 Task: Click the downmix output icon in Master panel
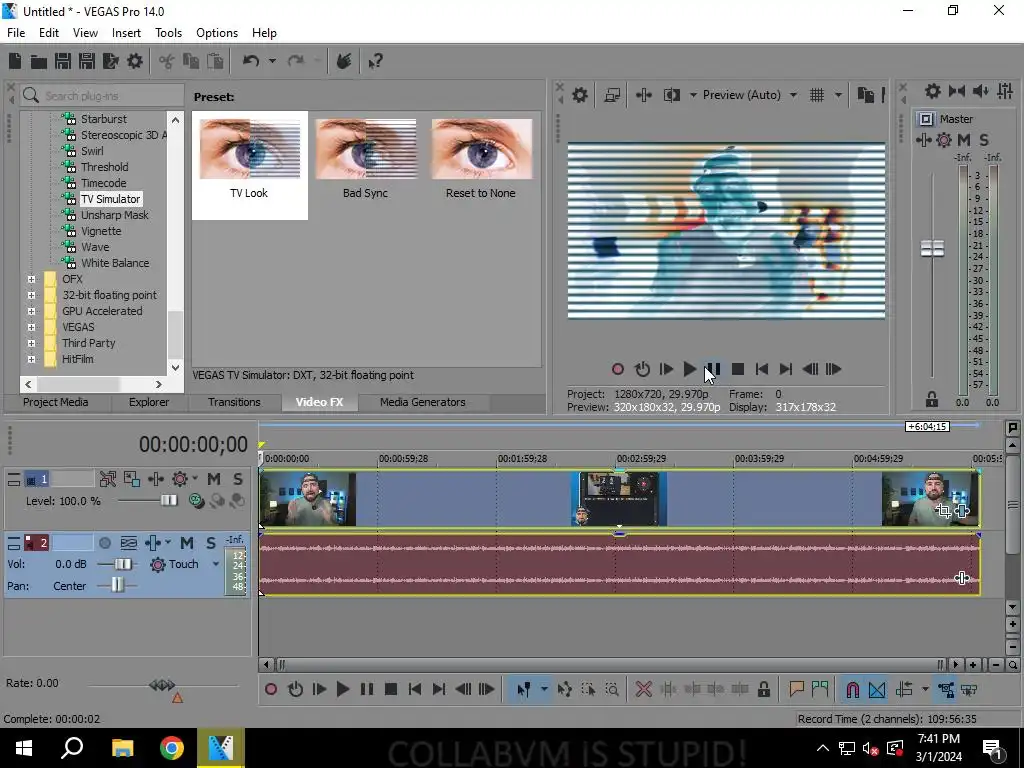[957, 91]
